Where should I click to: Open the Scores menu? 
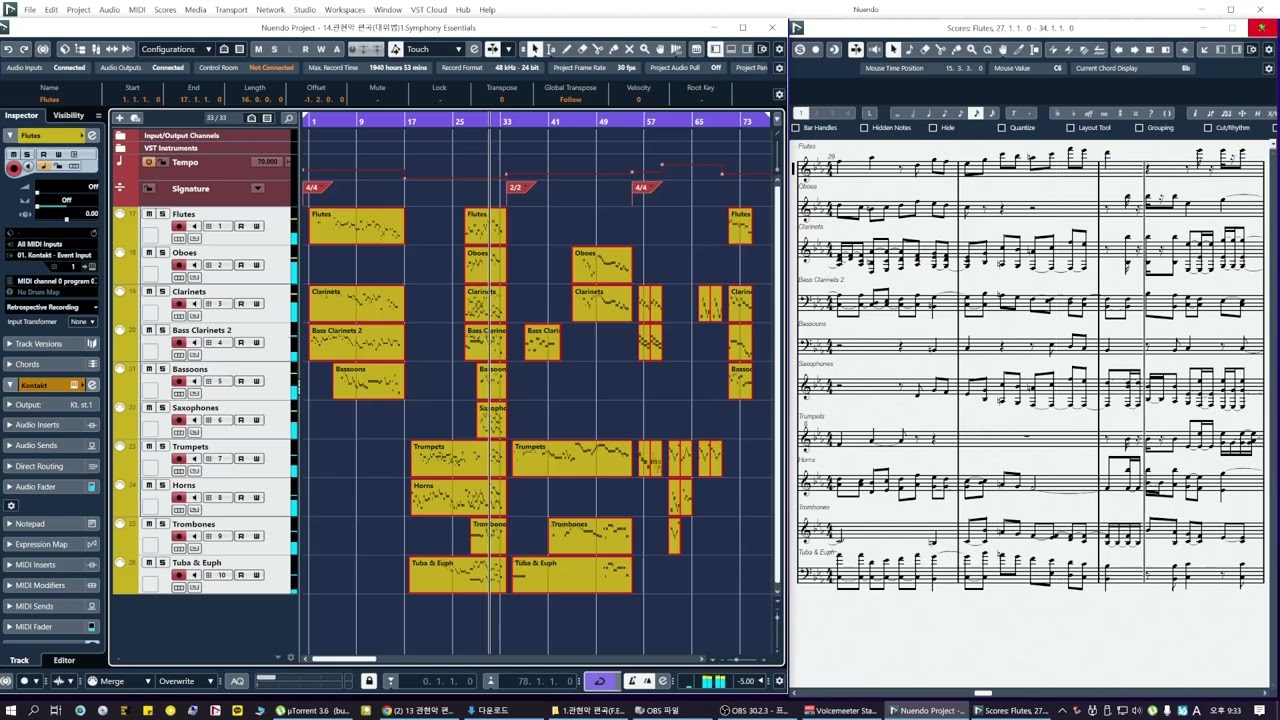165,10
